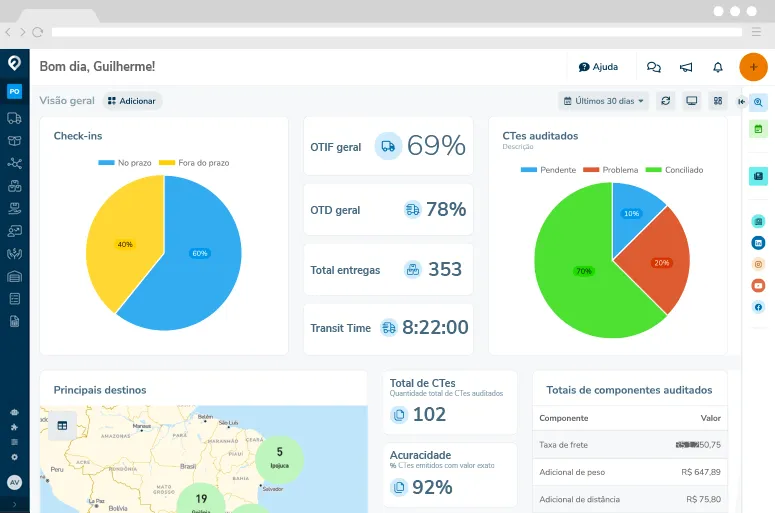Collapse the right panel arrow
The width and height of the screenshot is (775, 513).
[x=741, y=101]
